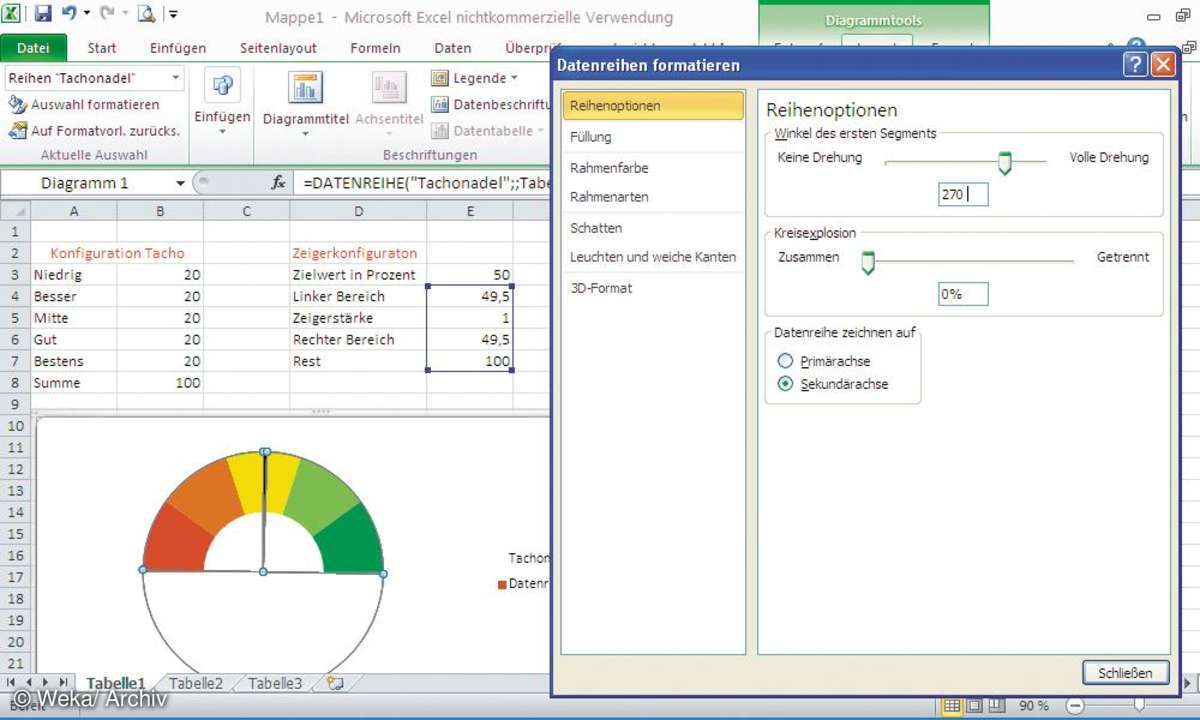
Task: Click the Diagrammtitel icon
Action: [x=305, y=87]
